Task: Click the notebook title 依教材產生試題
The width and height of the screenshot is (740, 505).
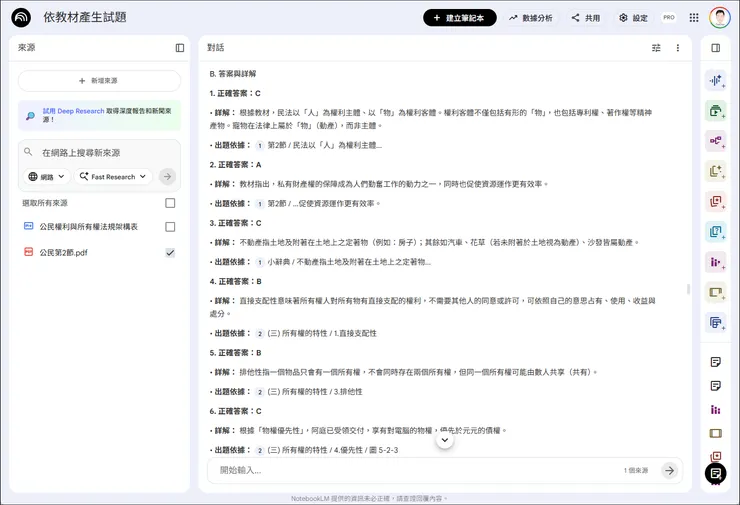Action: [x=85, y=17]
